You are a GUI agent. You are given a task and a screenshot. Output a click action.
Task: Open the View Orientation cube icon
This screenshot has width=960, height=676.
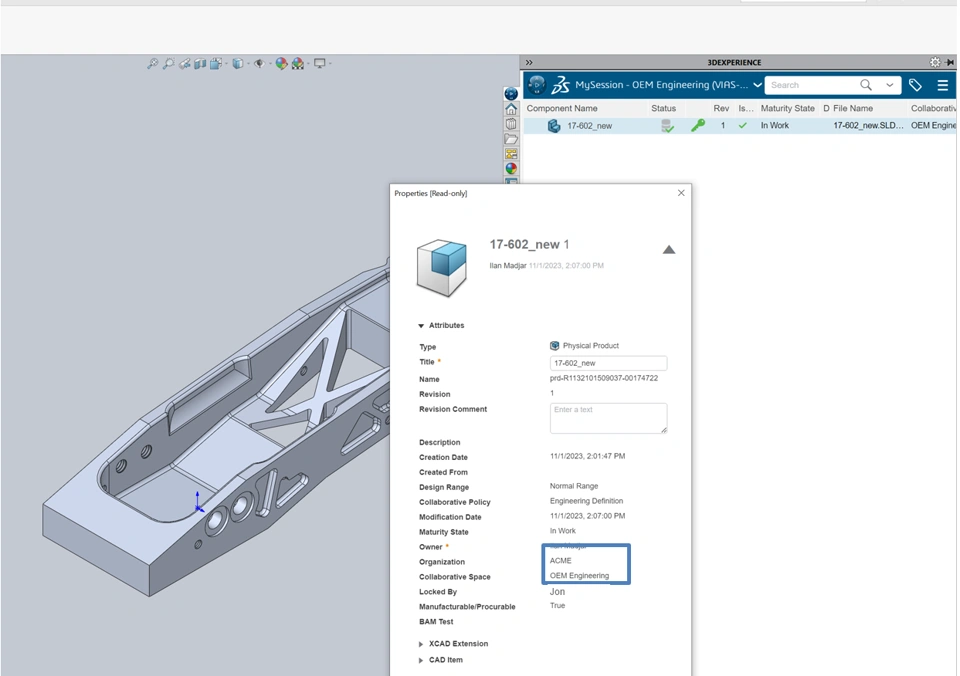pyautogui.click(x=216, y=63)
